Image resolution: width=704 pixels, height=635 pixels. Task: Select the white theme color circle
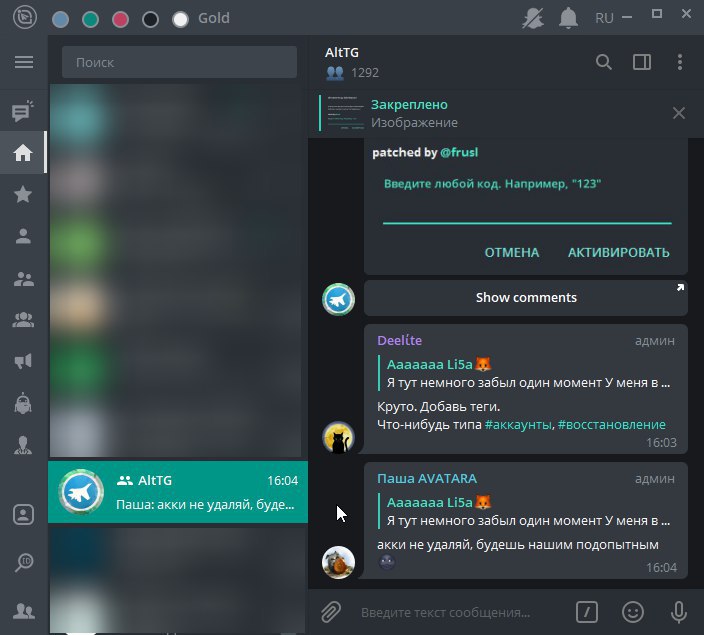click(180, 19)
